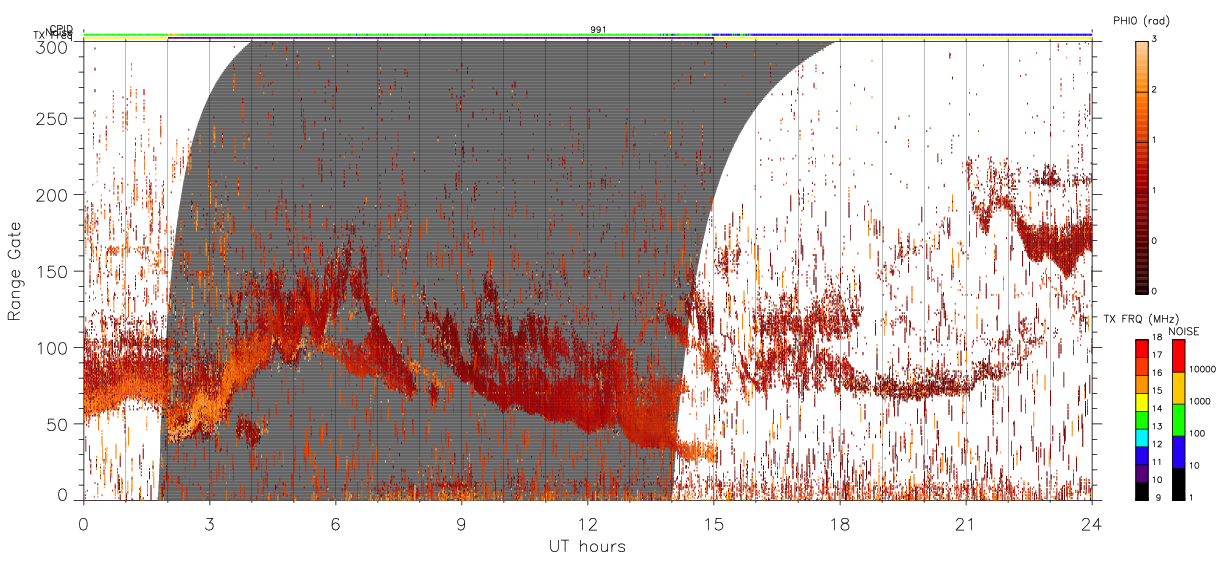1228x567 pixels.
Task: Select x-axis tick label 18 under the plot
Action: (840, 523)
